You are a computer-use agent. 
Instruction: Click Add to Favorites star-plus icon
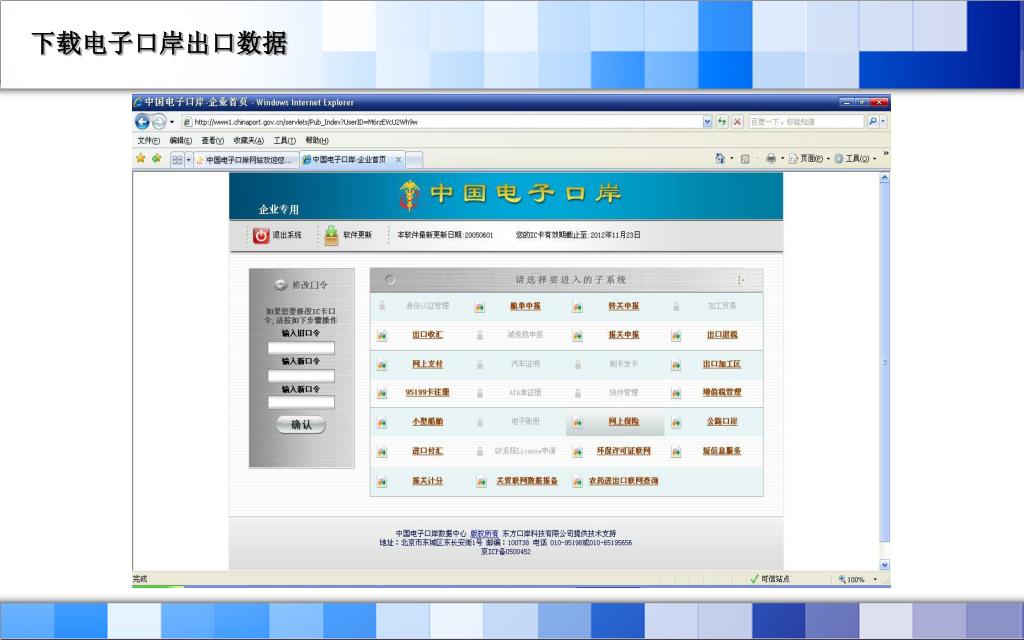tap(157, 159)
